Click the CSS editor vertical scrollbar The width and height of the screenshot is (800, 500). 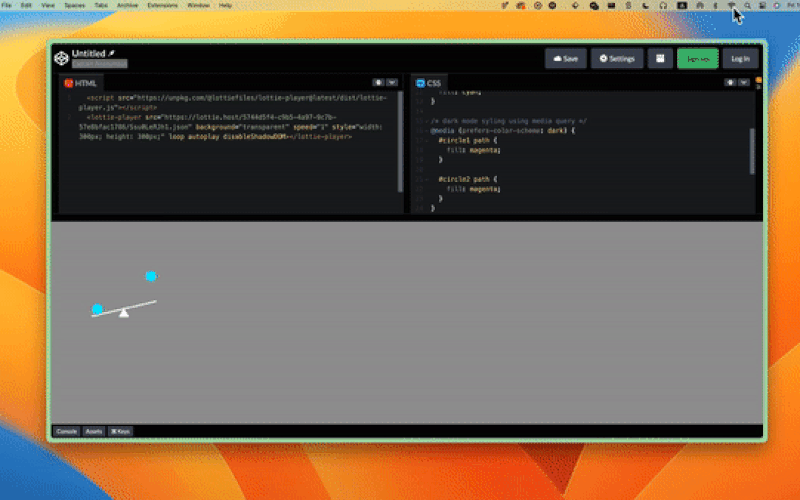(x=752, y=152)
